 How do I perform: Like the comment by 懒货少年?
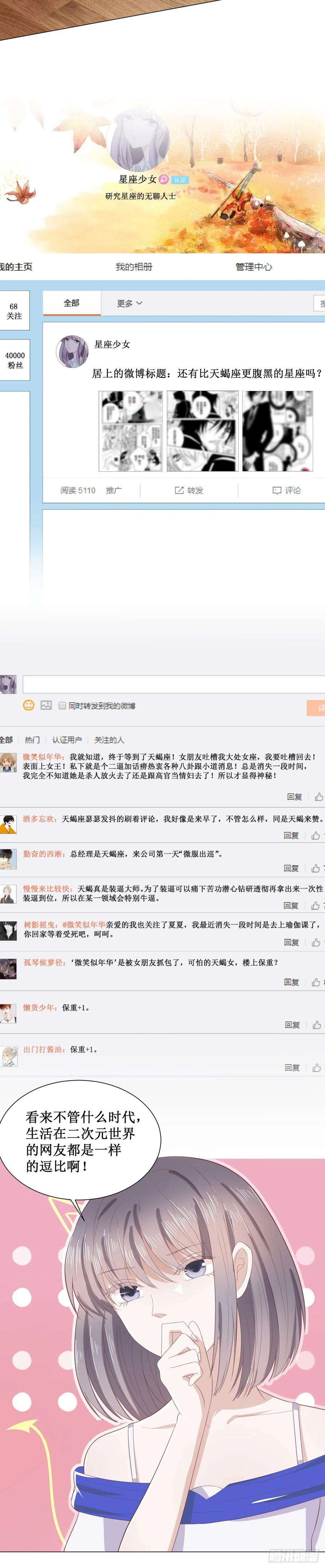[x=316, y=1025]
